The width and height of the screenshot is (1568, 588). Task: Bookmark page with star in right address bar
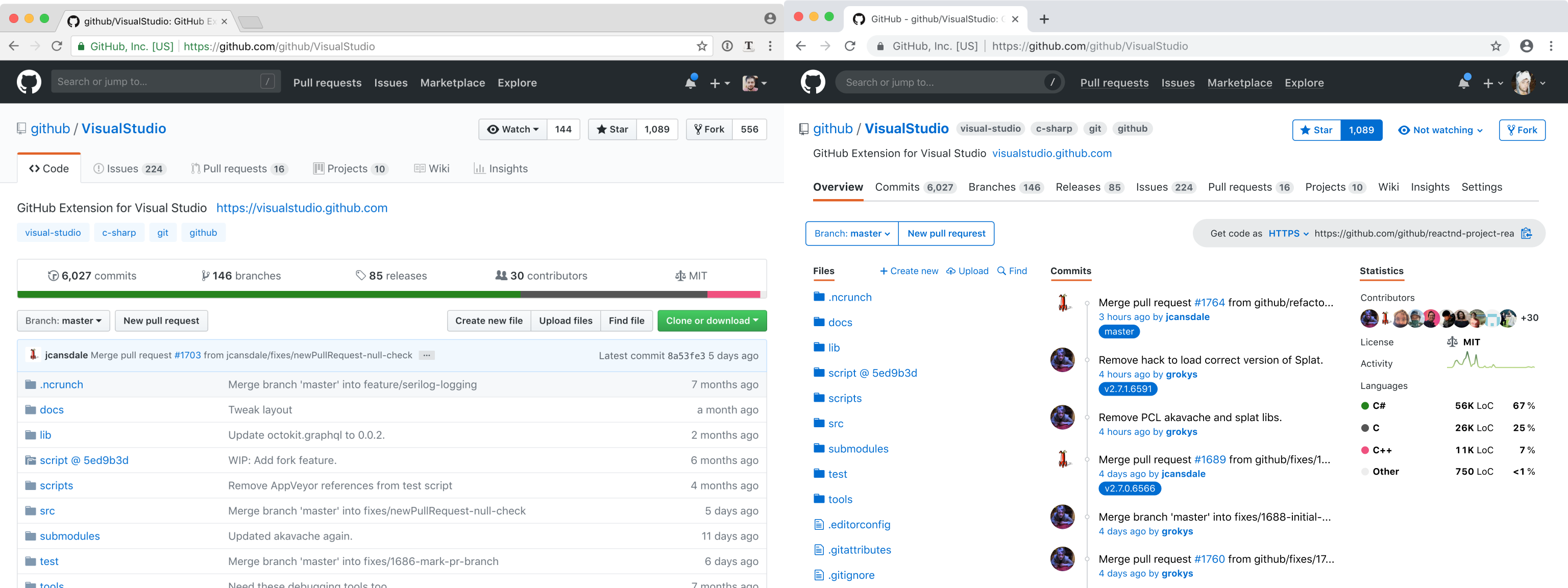pos(1496,46)
